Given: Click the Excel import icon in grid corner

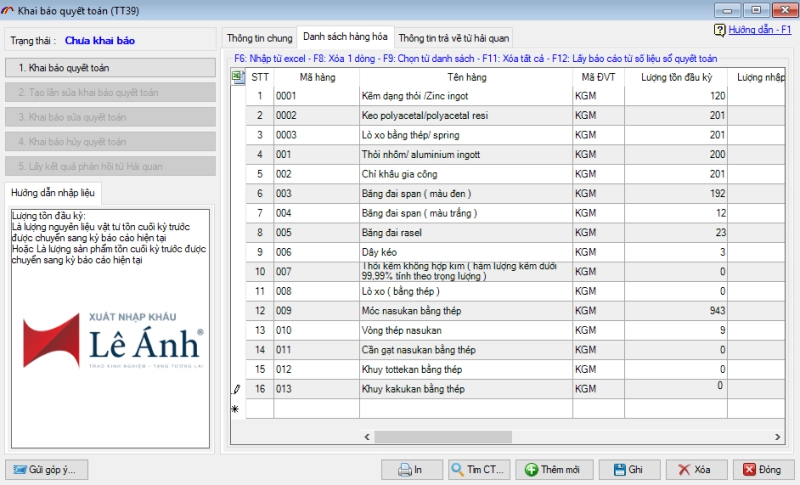Looking at the screenshot, I should click(x=238, y=77).
